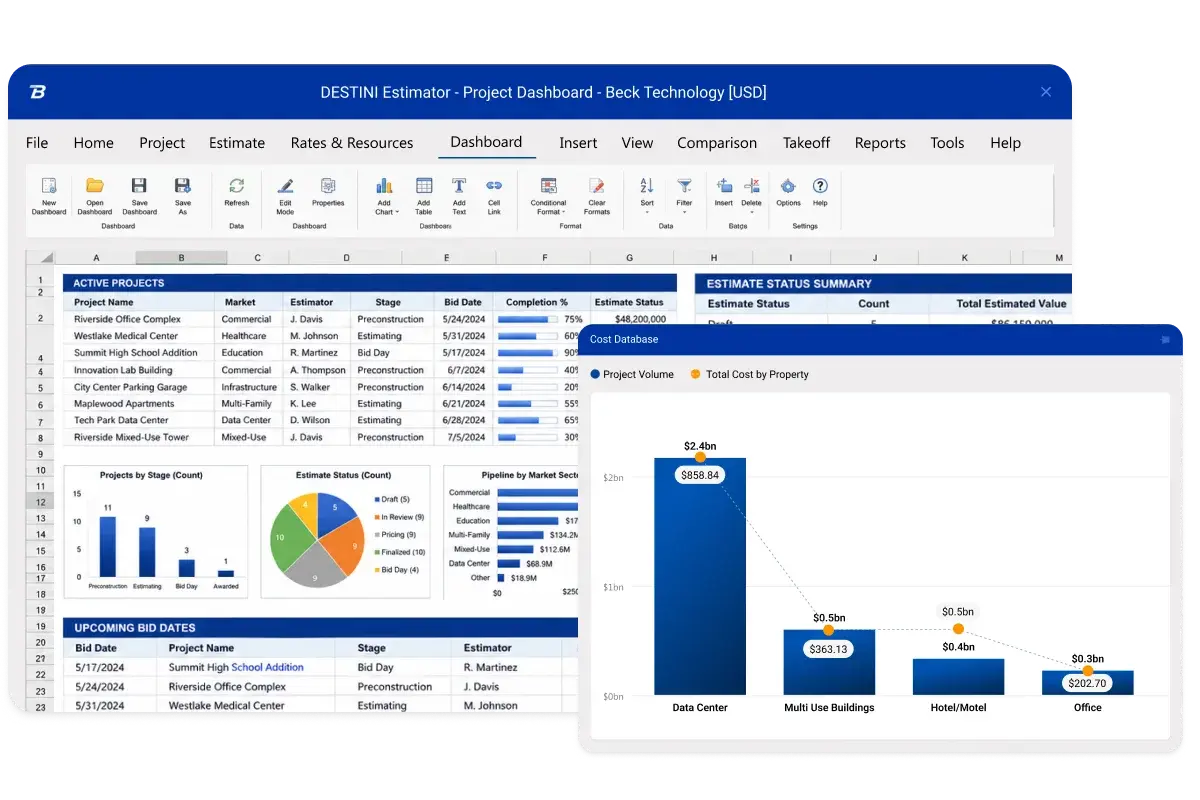This screenshot has width=1200, height=800.
Task: Click the Data Center bar in Cost Database chart
Action: pos(700,576)
